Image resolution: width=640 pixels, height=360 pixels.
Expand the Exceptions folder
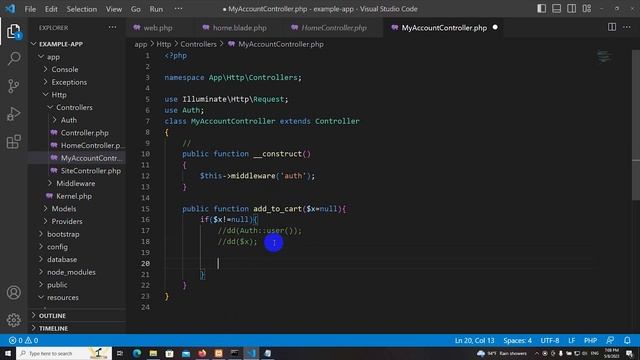[69, 82]
